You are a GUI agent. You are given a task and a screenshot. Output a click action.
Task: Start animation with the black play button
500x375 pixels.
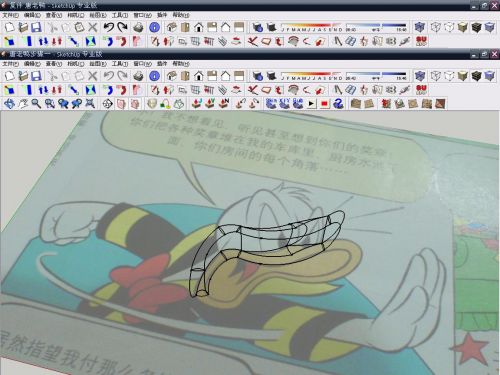point(311,104)
